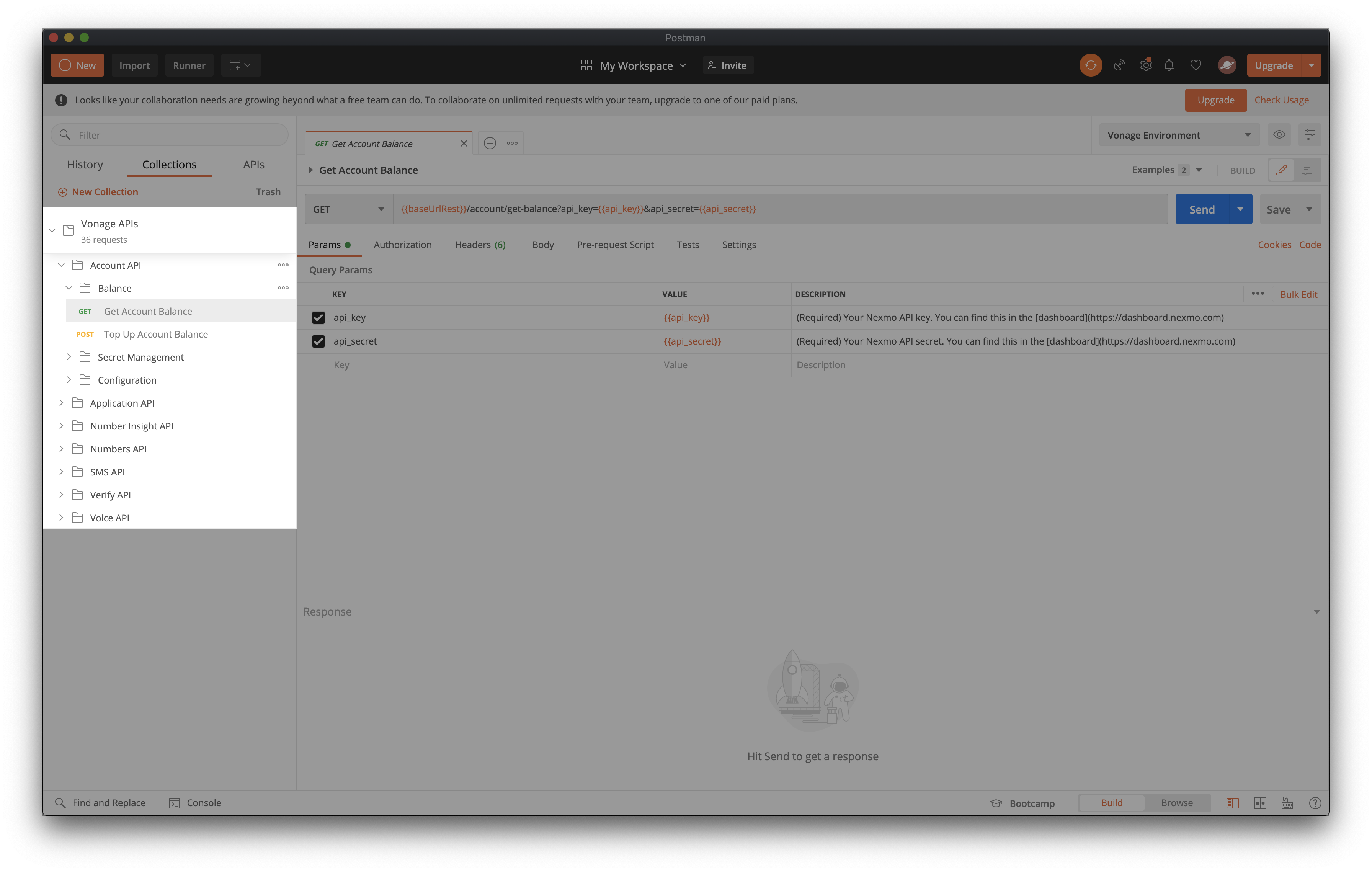Click the sync status icon

(1090, 65)
